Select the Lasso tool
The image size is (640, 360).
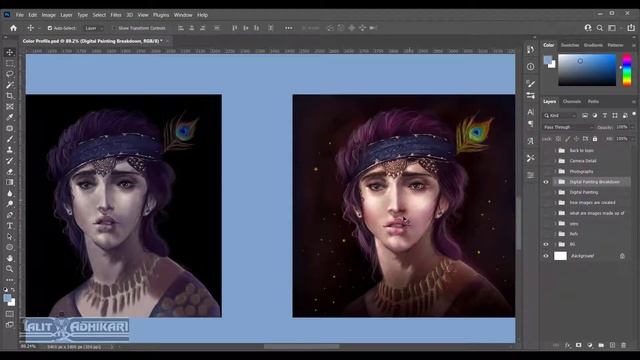click(10, 74)
